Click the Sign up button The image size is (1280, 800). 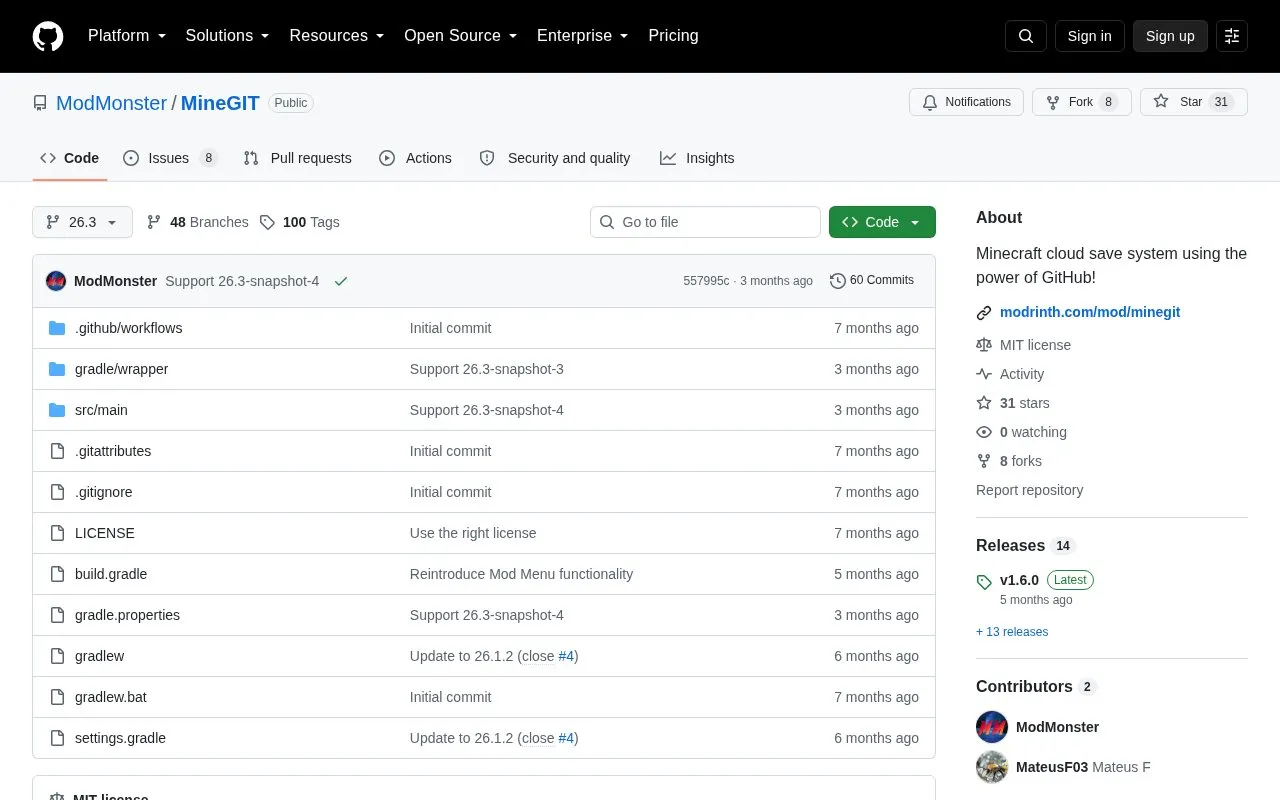pyautogui.click(x=1170, y=36)
